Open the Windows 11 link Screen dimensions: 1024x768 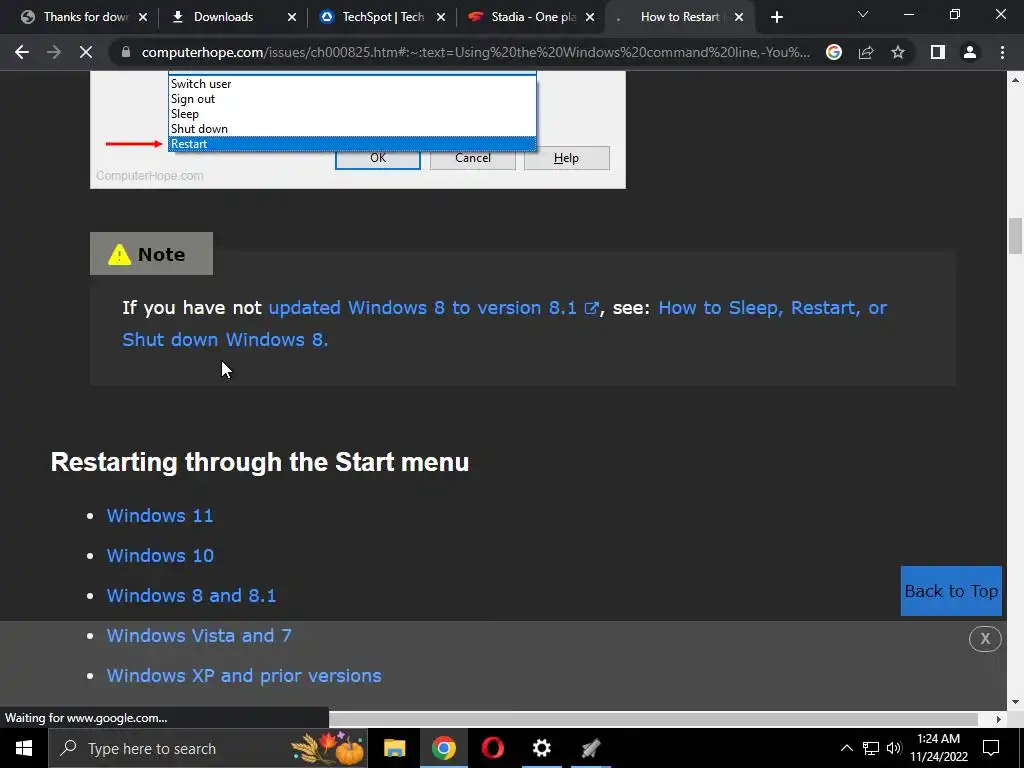[160, 515]
